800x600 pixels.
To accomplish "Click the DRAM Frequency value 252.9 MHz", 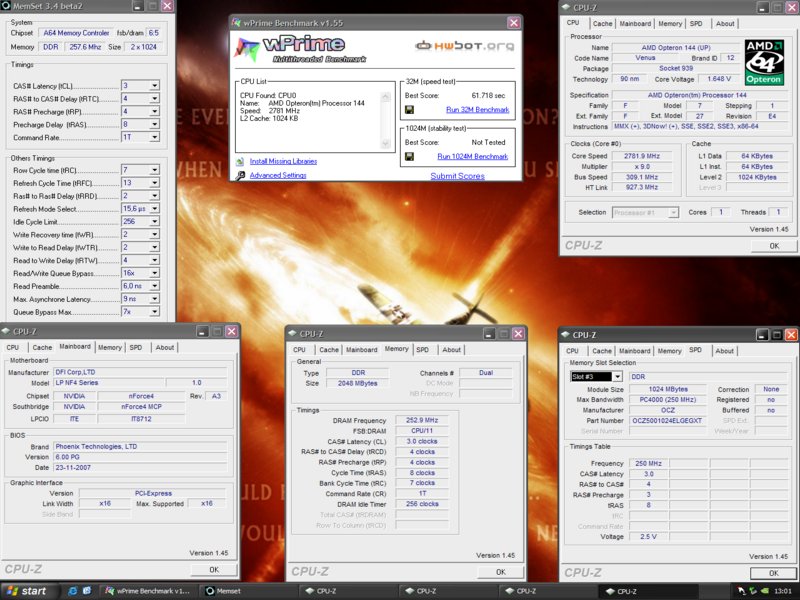I will pyautogui.click(x=422, y=420).
